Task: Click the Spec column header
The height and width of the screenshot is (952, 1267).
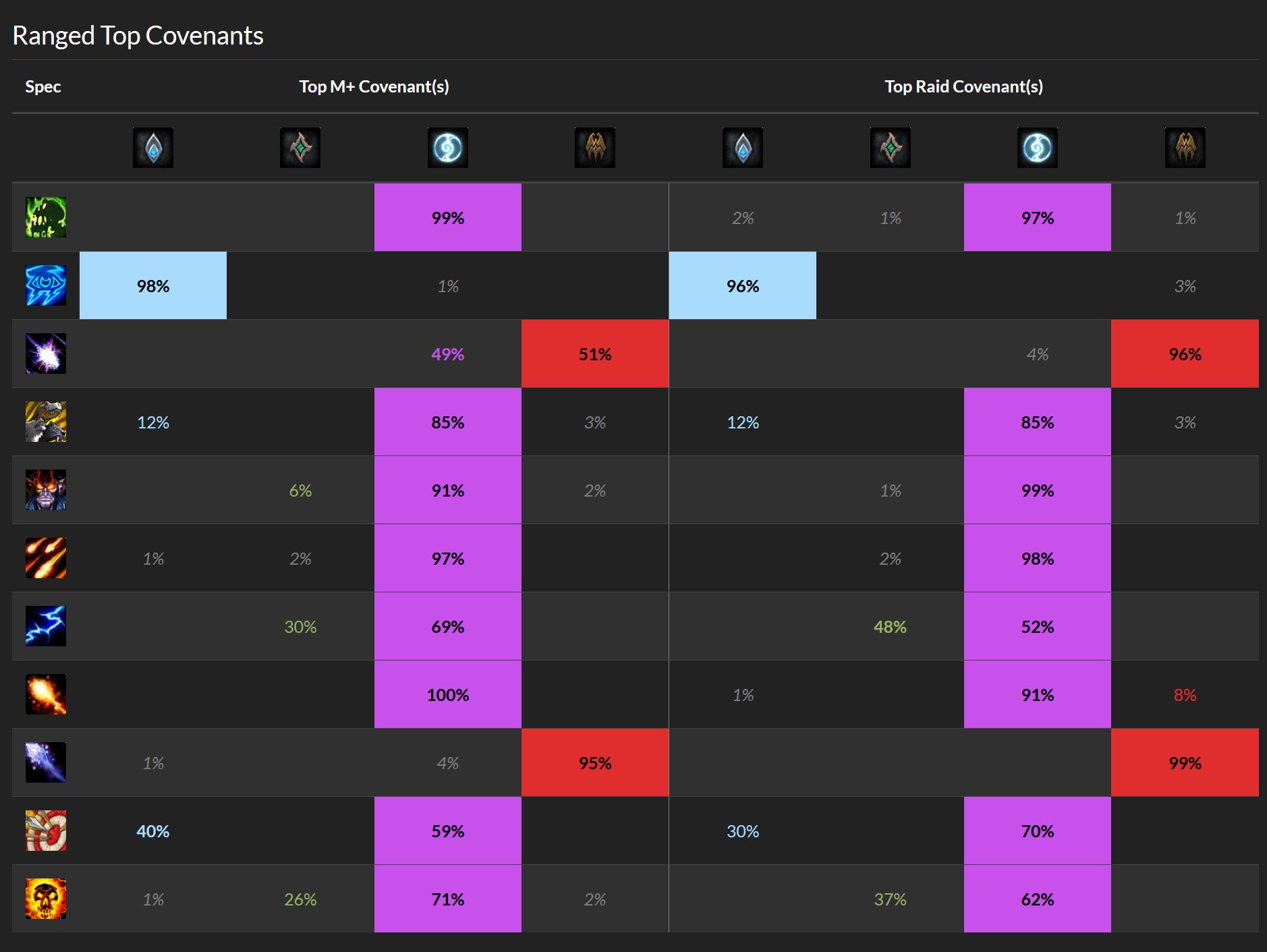Action: (x=43, y=87)
